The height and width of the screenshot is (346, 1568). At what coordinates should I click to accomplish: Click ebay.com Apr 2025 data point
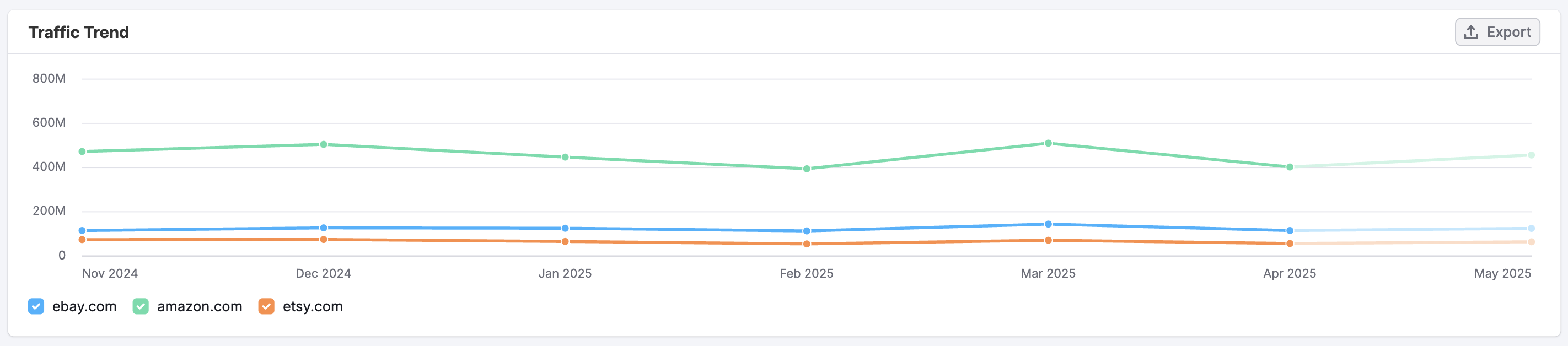[x=1289, y=231]
